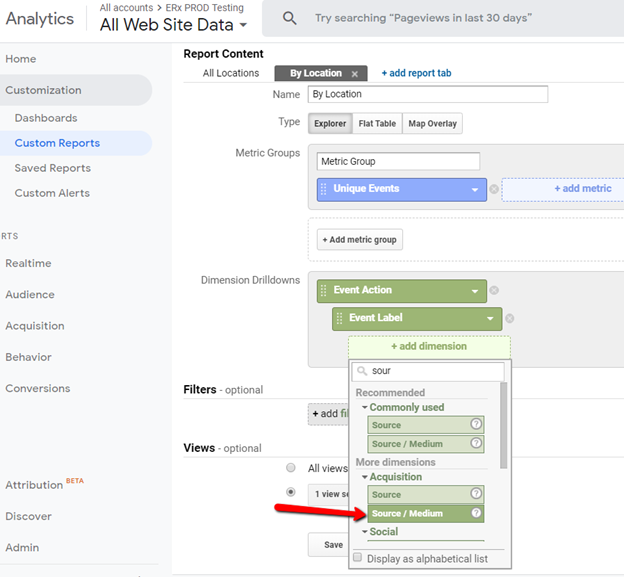This screenshot has width=624, height=577.
Task: Select the All views radio button
Action: coord(291,468)
